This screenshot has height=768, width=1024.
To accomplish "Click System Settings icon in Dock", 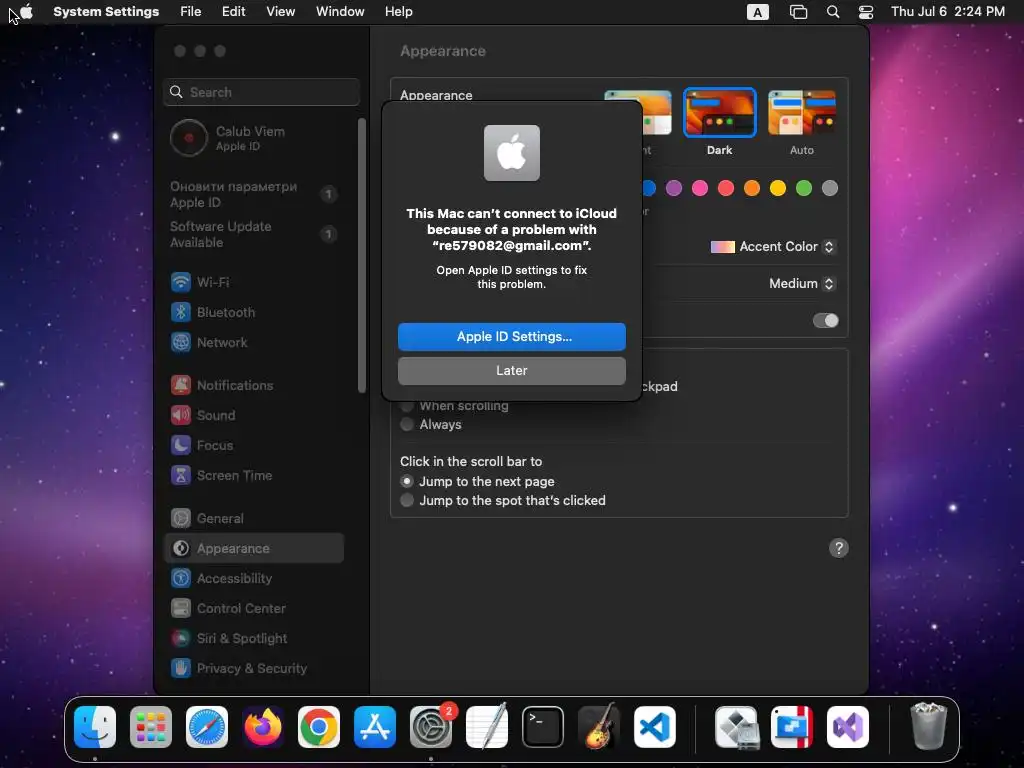I will (431, 727).
